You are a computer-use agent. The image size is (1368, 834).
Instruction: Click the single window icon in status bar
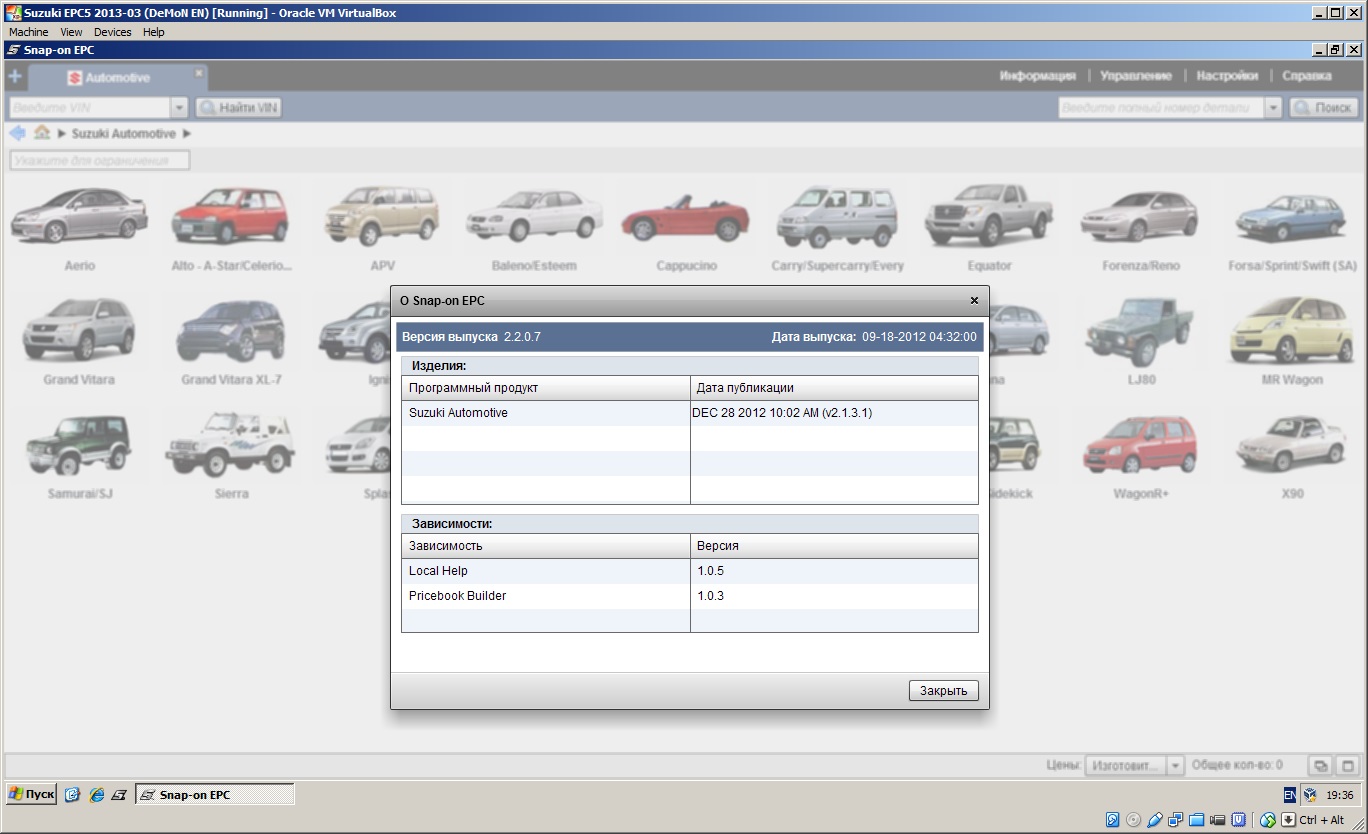coord(1347,766)
